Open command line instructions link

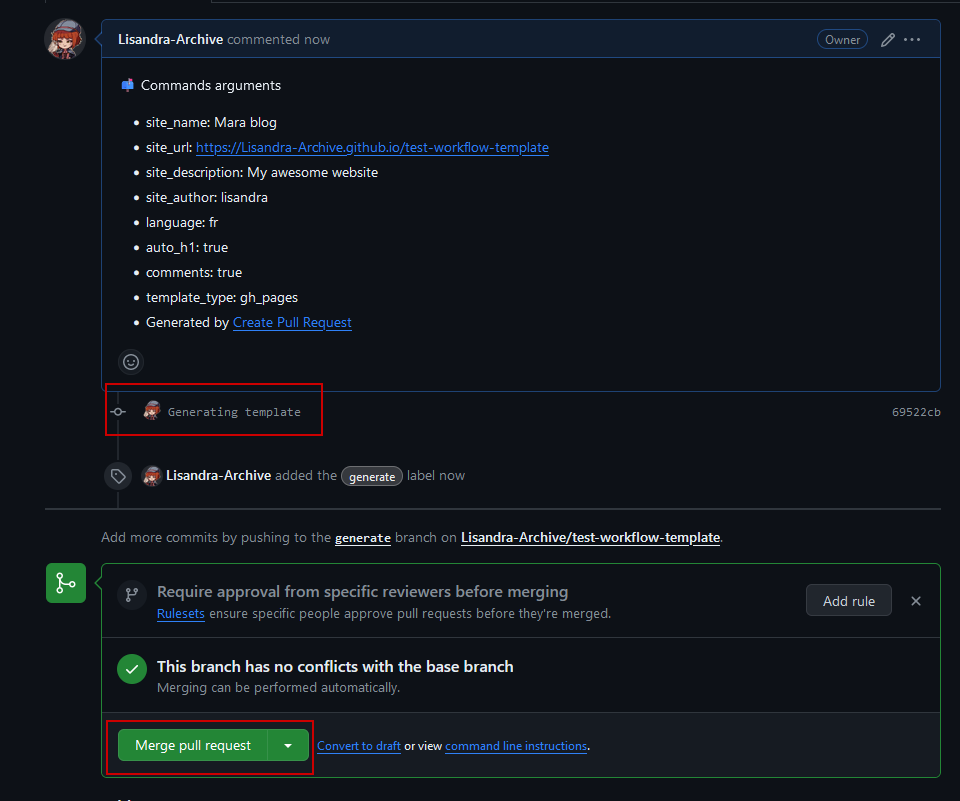click(x=516, y=746)
